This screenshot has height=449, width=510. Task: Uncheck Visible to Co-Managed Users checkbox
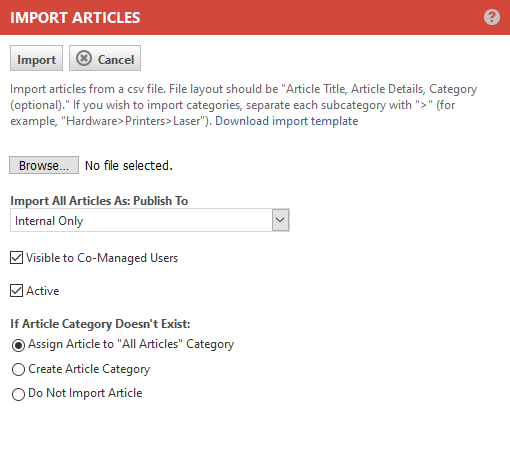pyautogui.click(x=16, y=258)
